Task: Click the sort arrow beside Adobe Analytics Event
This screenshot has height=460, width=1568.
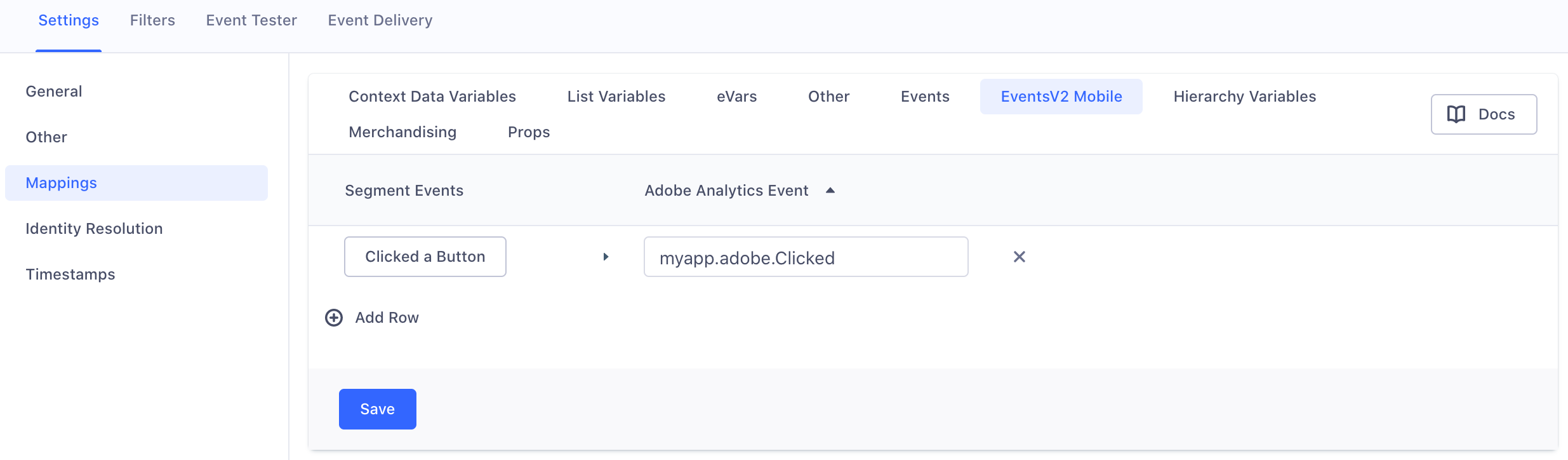Action: [x=830, y=190]
